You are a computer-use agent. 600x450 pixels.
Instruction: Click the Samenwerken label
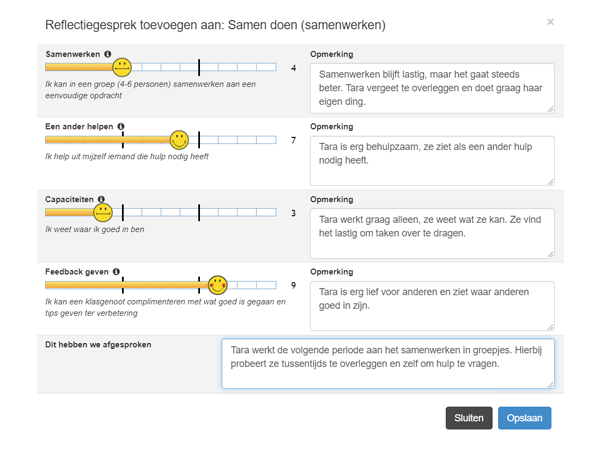click(x=73, y=54)
